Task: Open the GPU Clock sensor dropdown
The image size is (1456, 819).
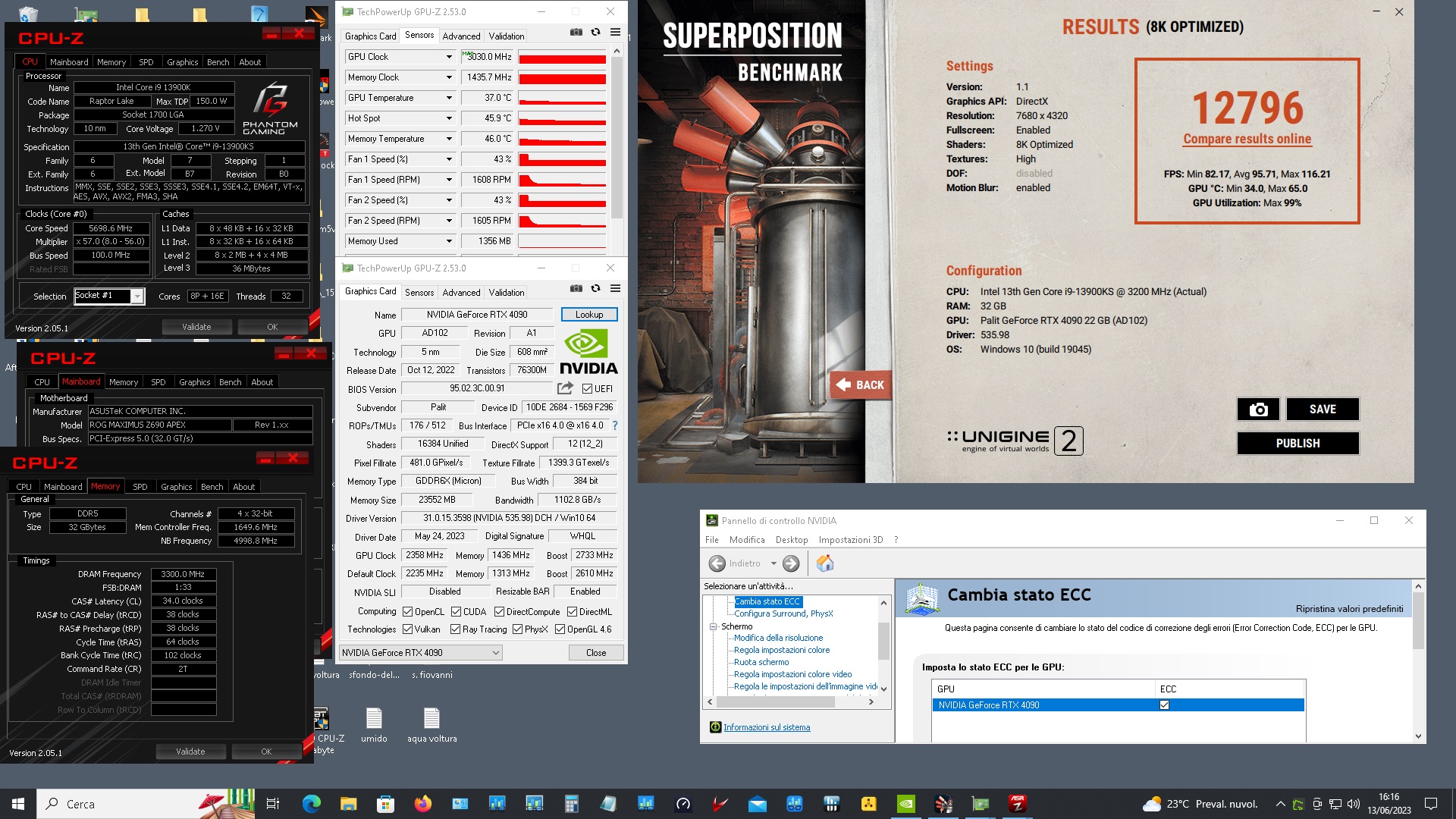Action: tap(449, 57)
